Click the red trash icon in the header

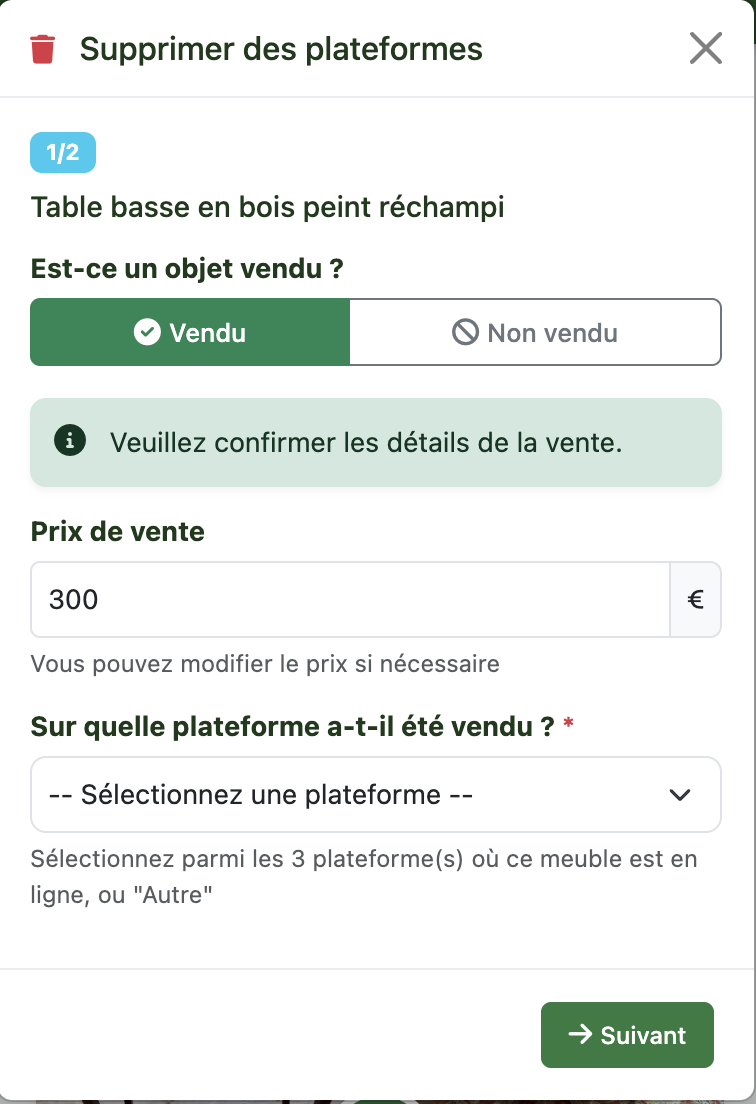point(42,48)
